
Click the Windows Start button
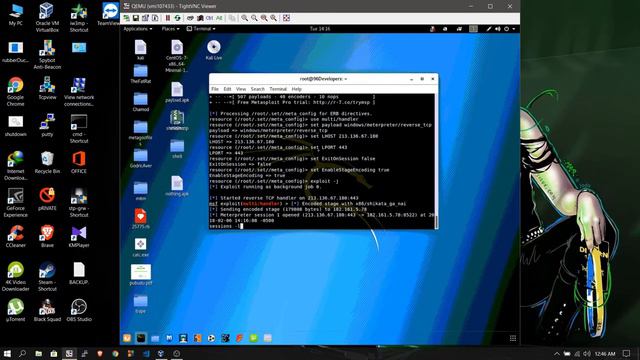coord(7,353)
